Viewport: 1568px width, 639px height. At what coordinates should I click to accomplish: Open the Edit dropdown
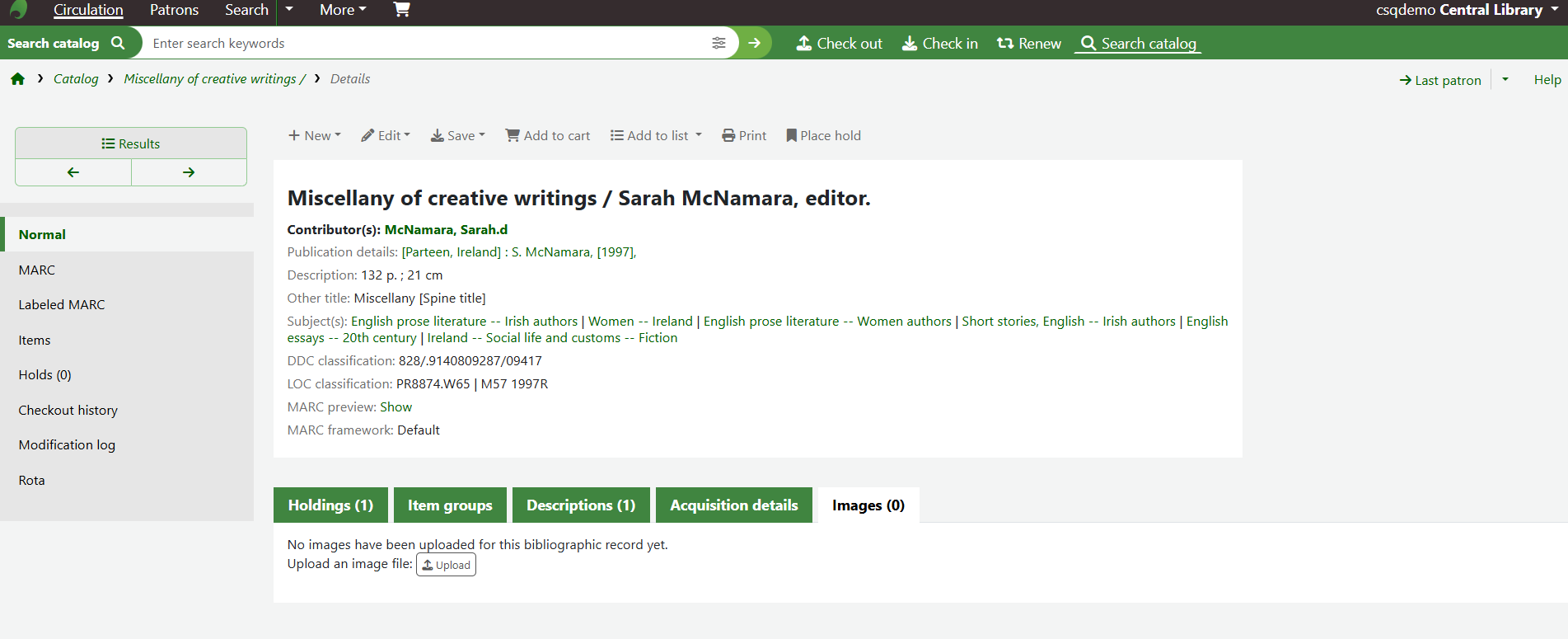point(386,136)
